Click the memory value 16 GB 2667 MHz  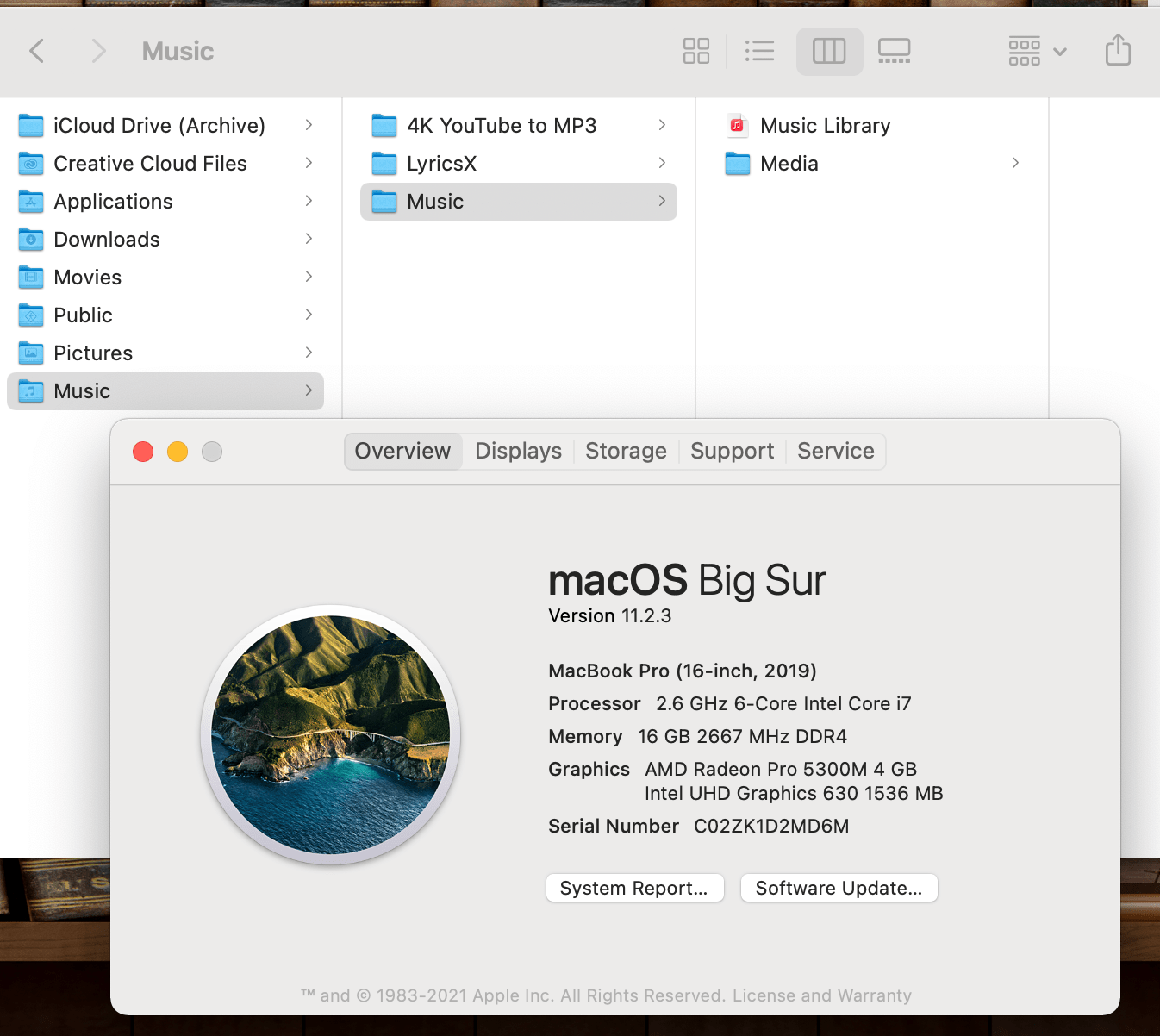coord(742,737)
